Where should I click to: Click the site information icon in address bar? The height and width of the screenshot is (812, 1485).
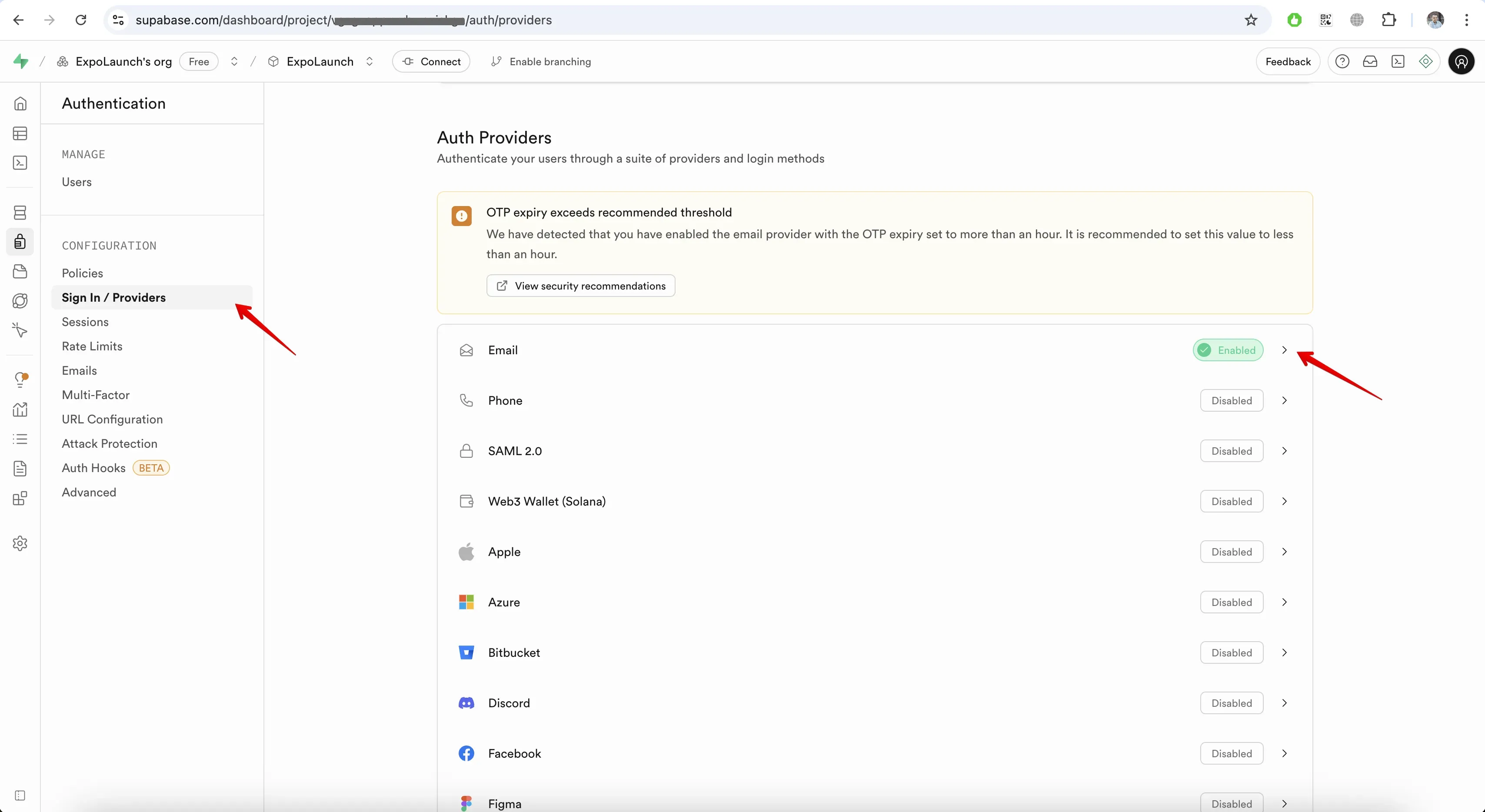(118, 20)
